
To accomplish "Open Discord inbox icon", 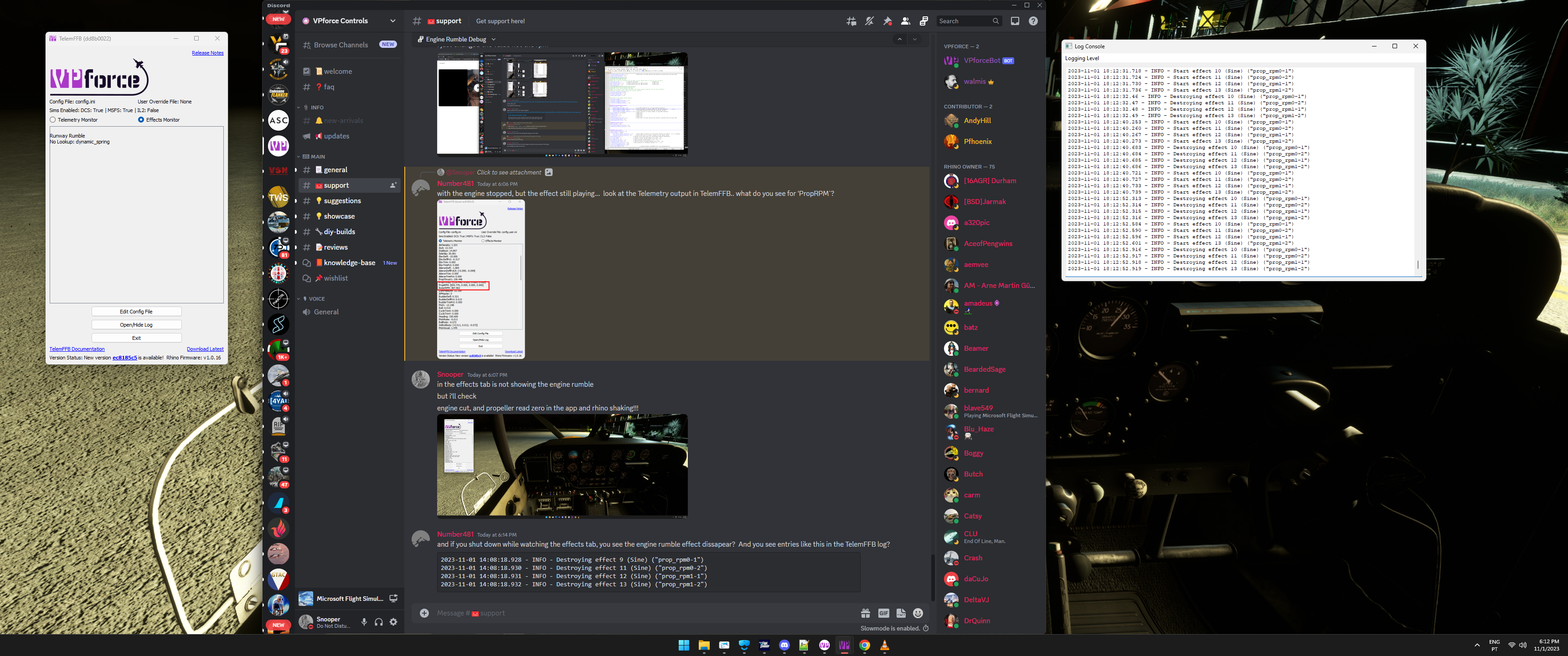I will click(1015, 21).
